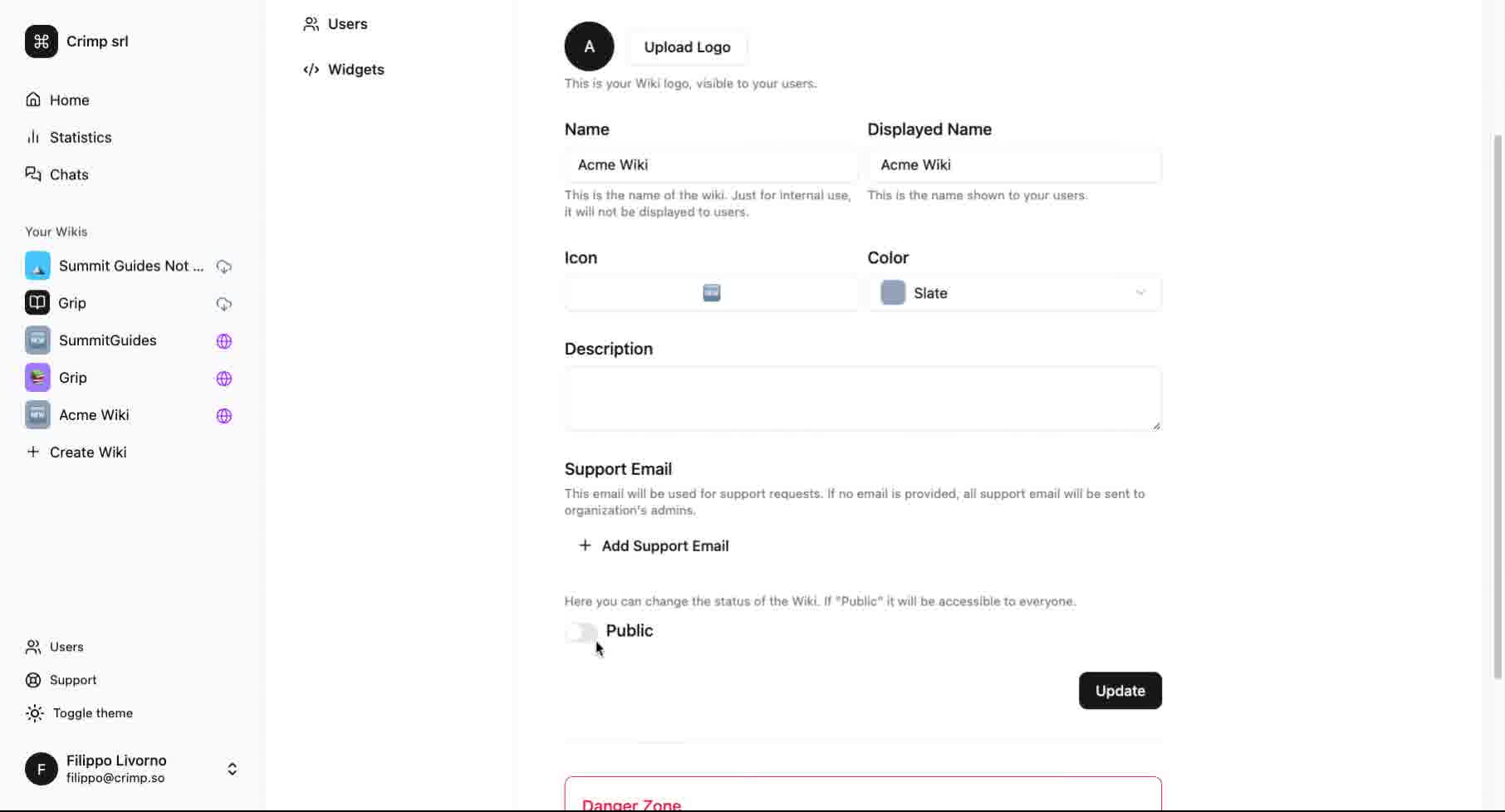Click the Chats speech bubble icon

(x=33, y=174)
